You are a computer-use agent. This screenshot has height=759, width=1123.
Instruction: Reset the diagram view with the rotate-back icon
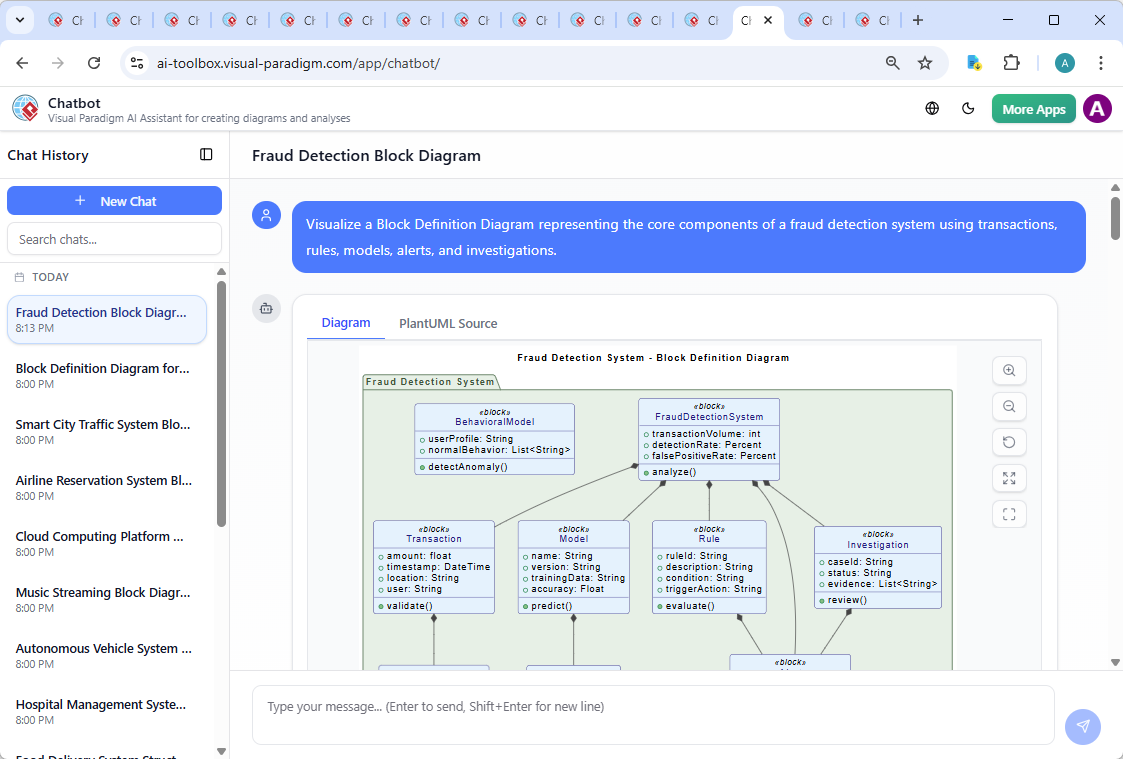click(1009, 442)
